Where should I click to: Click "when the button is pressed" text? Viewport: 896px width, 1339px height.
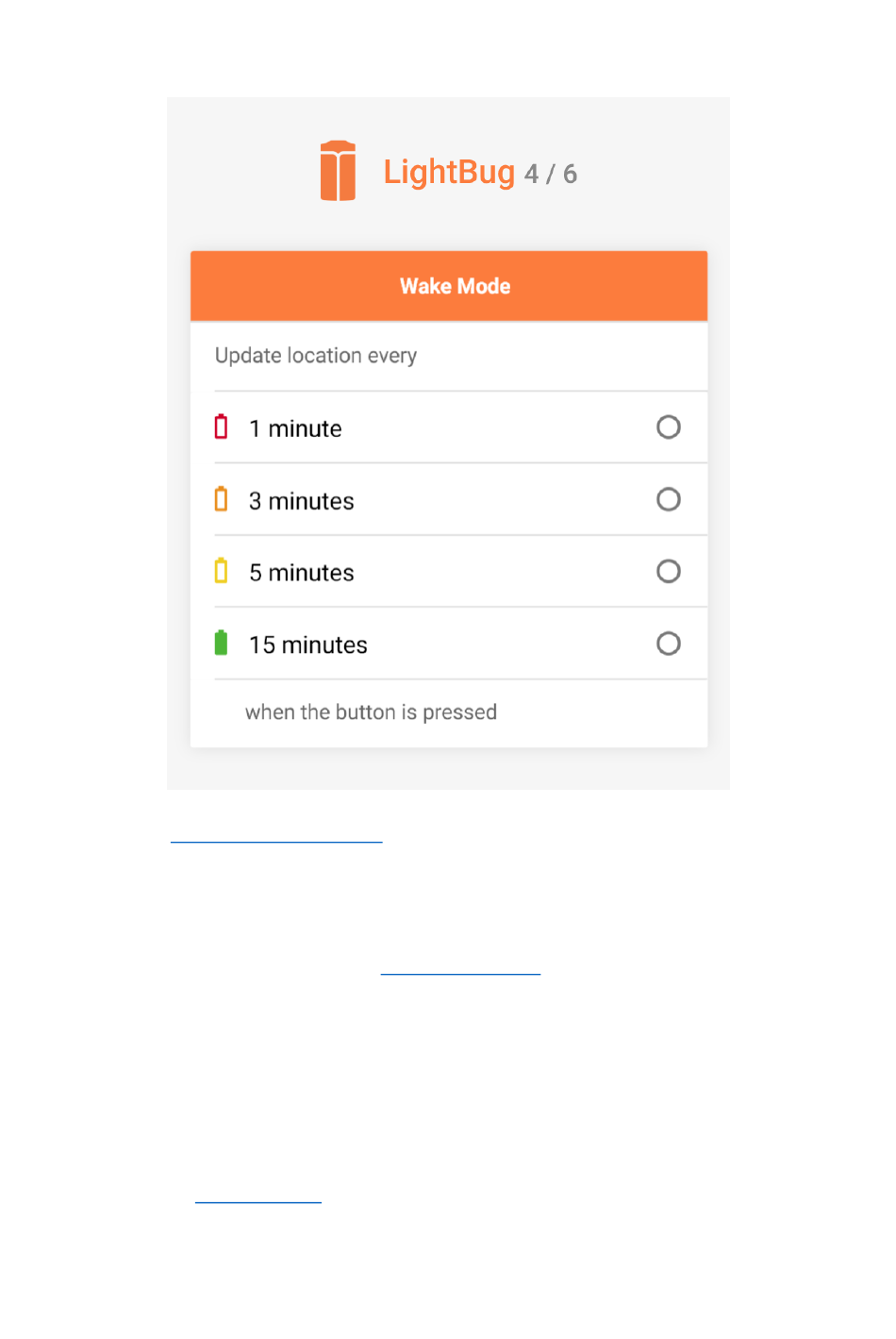point(371,712)
